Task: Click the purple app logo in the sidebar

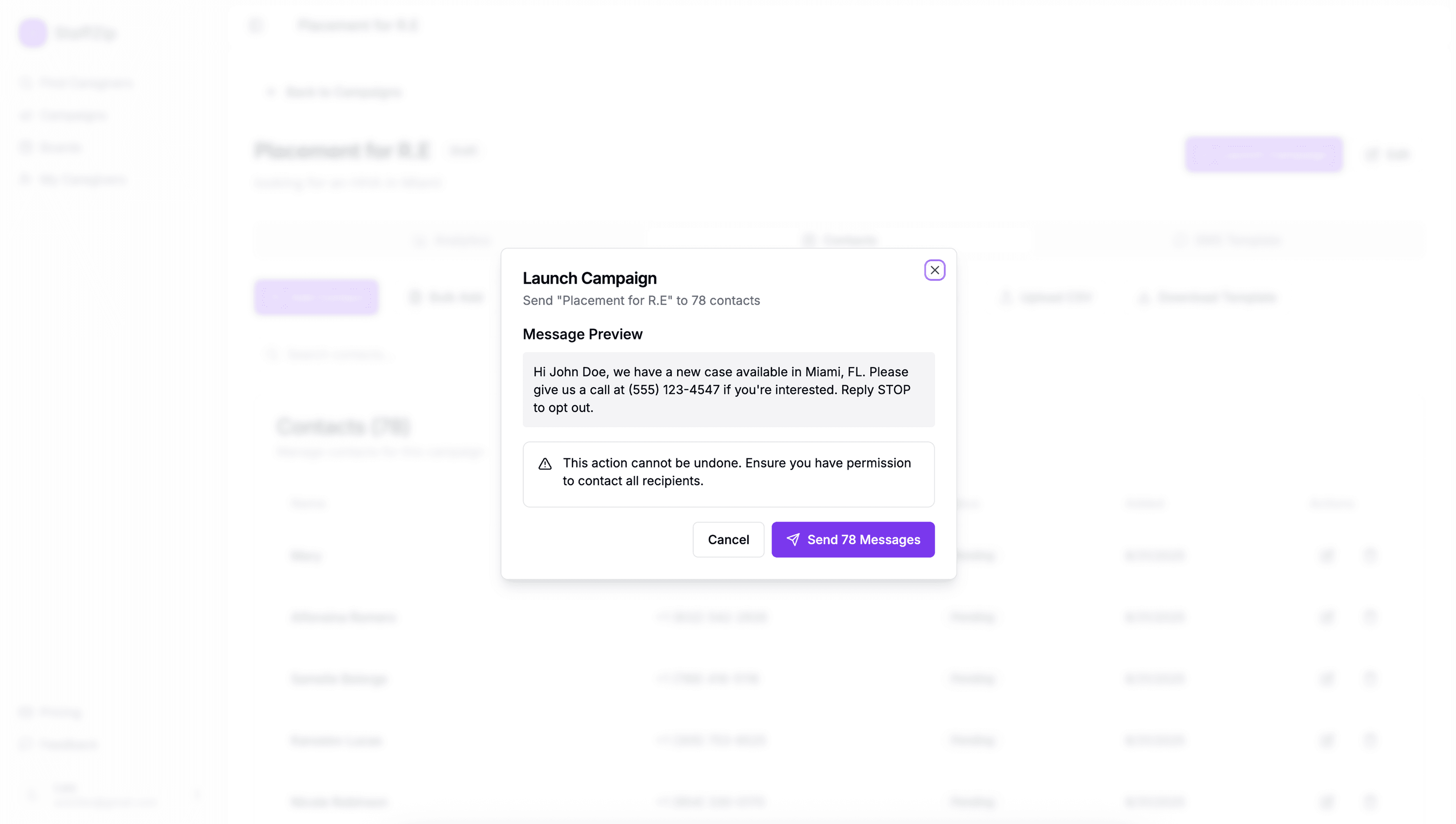Action: [x=32, y=32]
